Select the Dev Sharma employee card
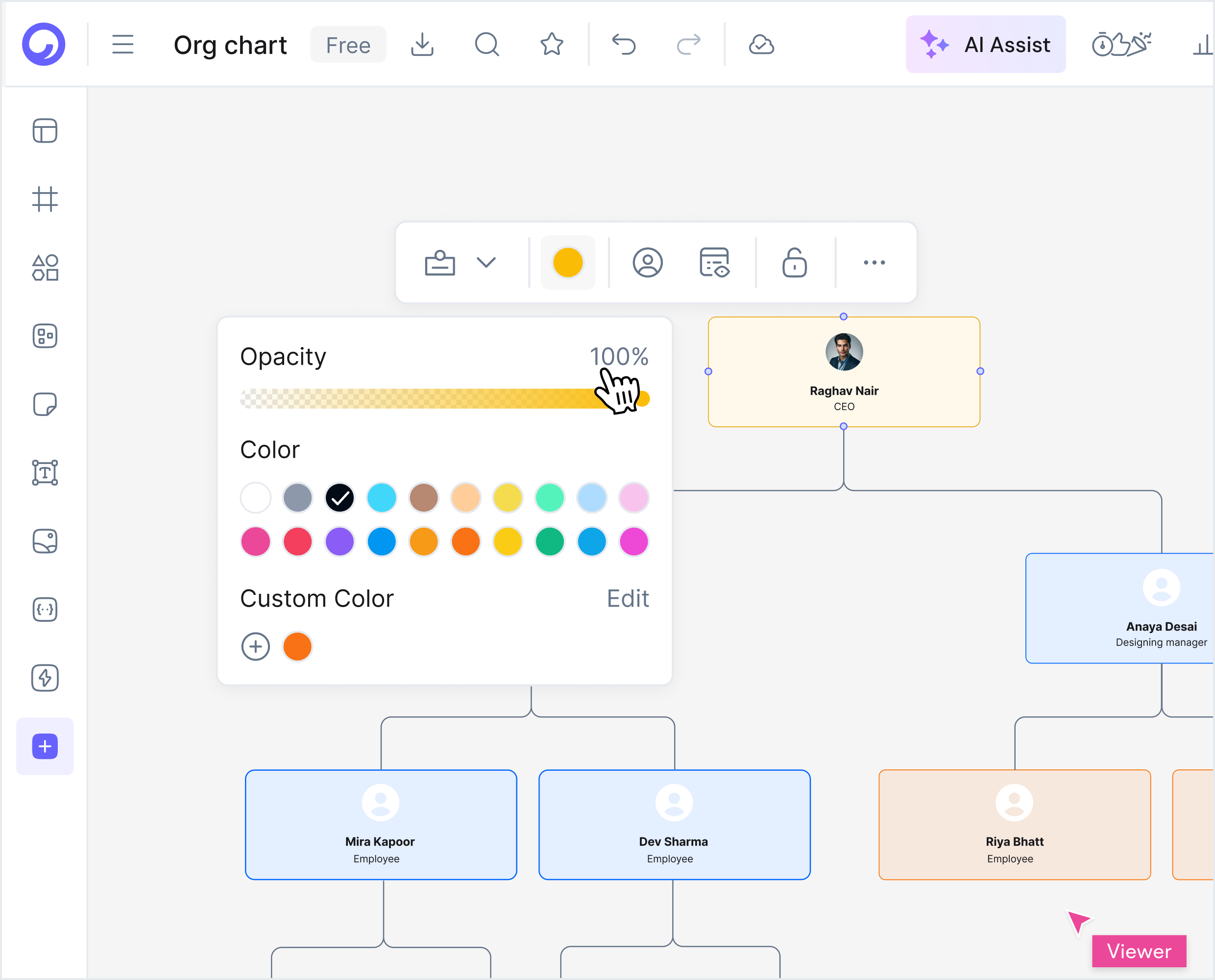 point(674,825)
